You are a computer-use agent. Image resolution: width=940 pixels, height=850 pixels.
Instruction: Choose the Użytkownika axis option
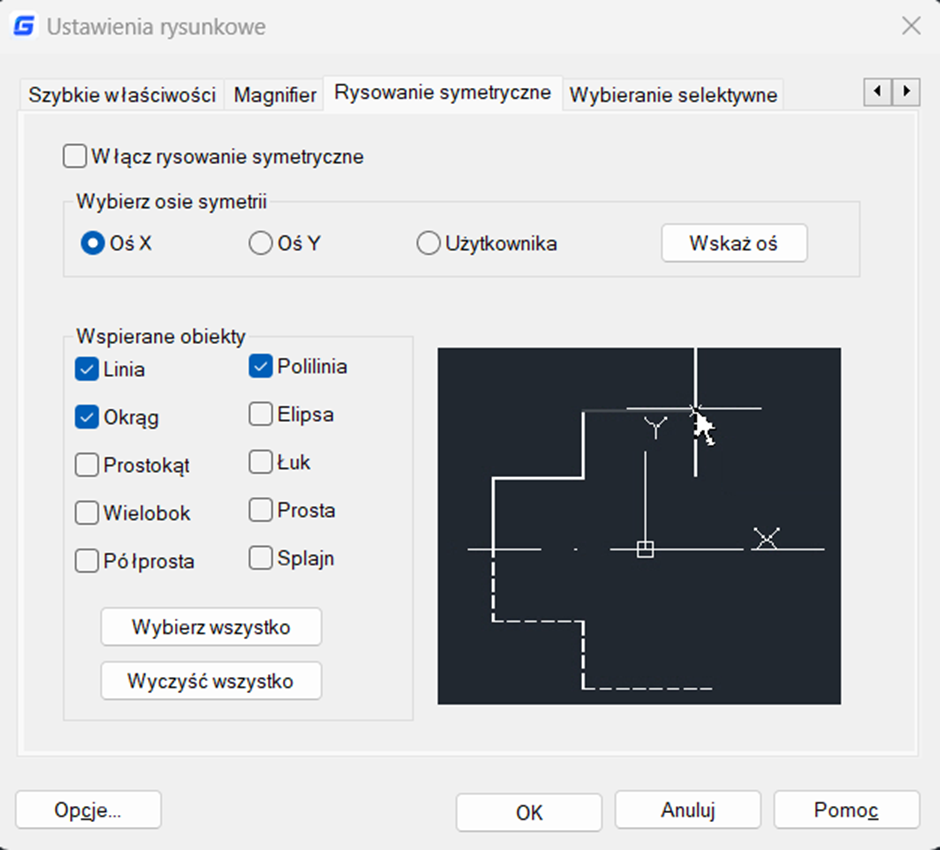(428, 243)
